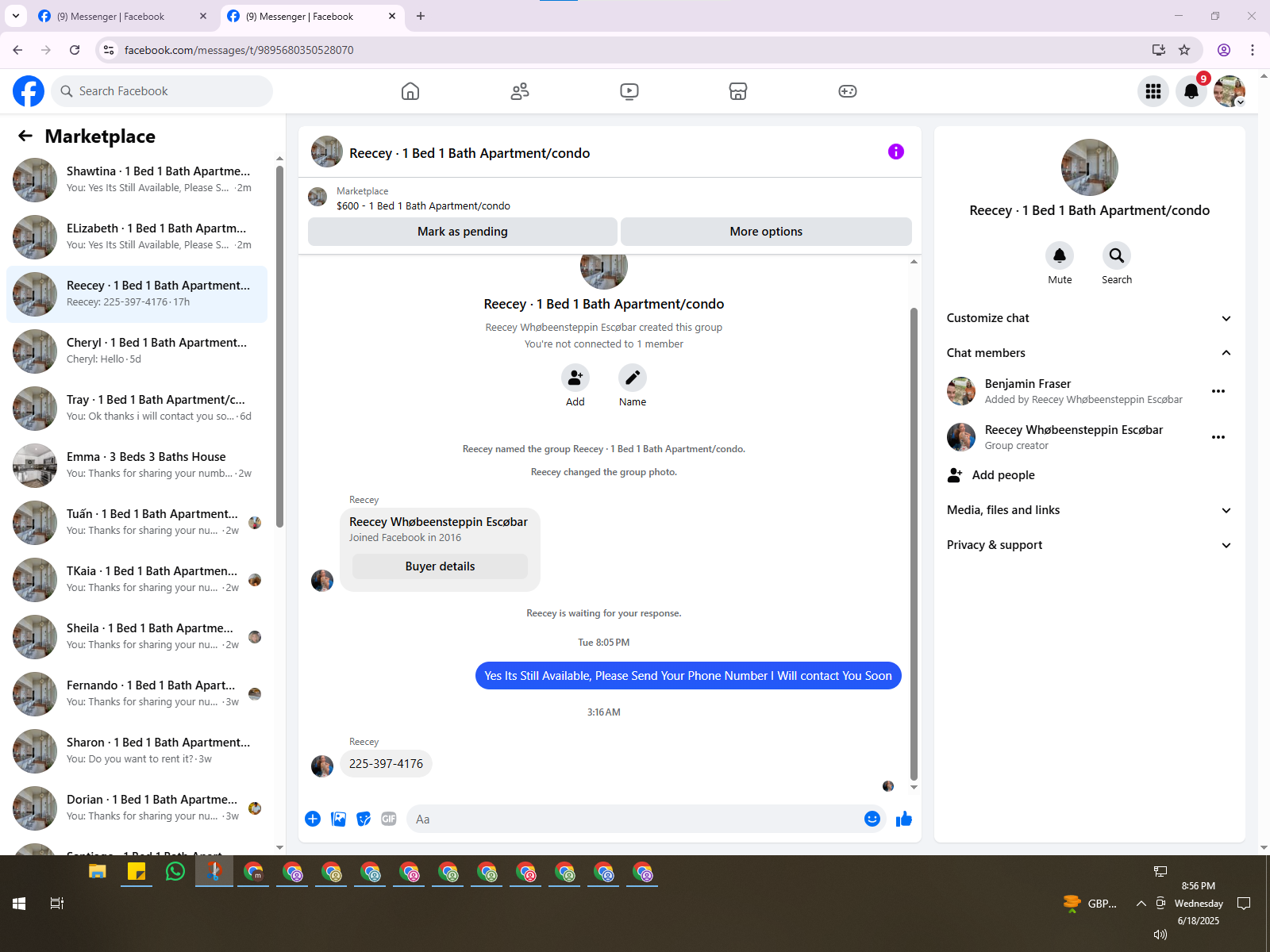Open the Gaming controller icon
This screenshot has height=952, width=1270.
pos(848,91)
